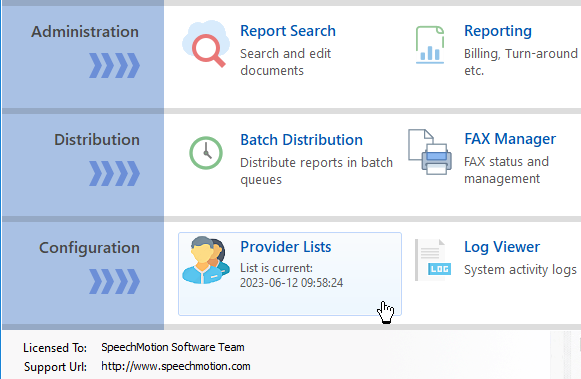Expand the chevron arrows under Configuration
581x379 pixels.
pos(114,282)
